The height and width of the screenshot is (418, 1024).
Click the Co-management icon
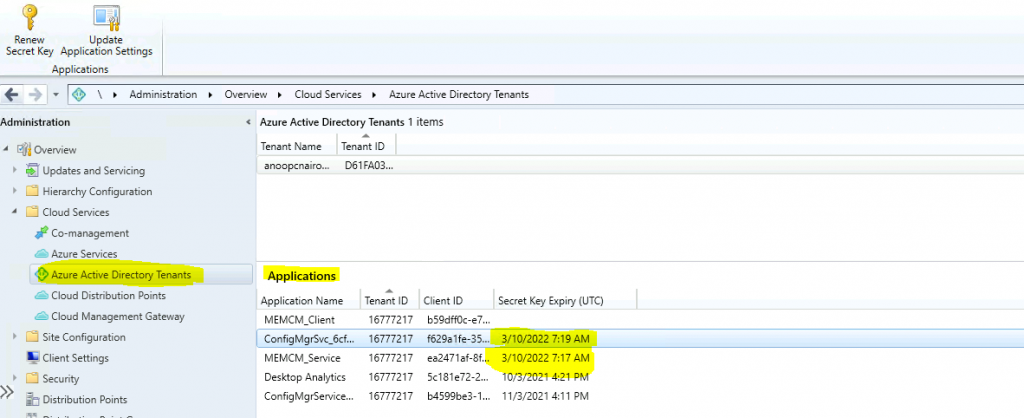click(41, 233)
